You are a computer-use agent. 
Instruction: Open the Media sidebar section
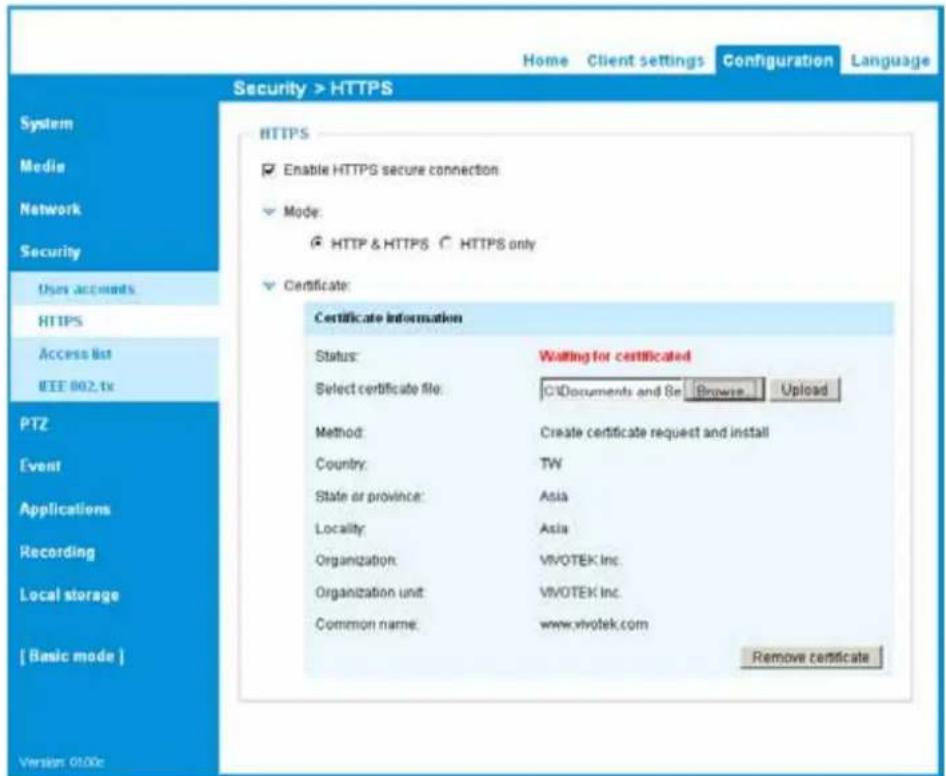42,167
